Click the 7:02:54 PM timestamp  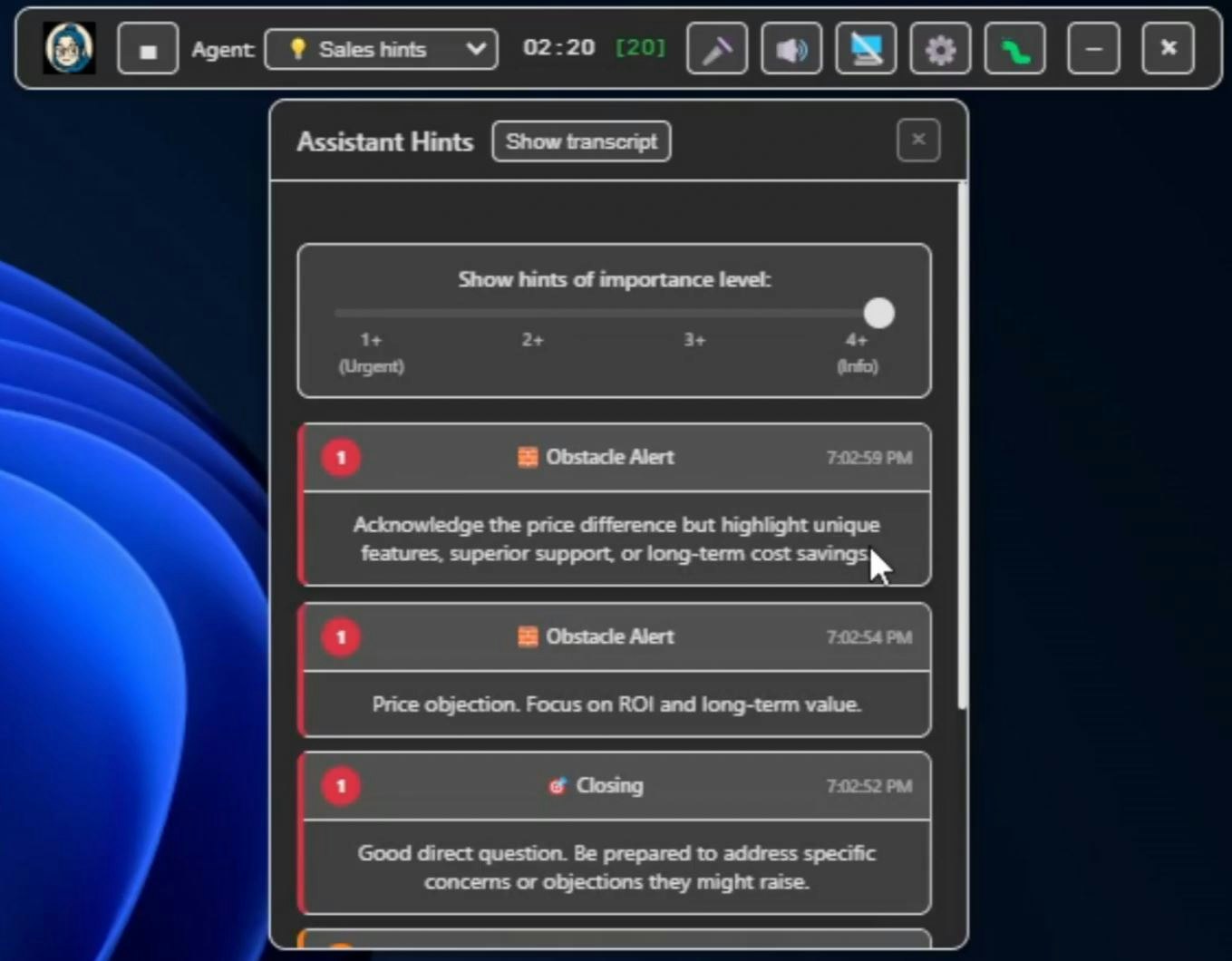pyautogui.click(x=868, y=637)
